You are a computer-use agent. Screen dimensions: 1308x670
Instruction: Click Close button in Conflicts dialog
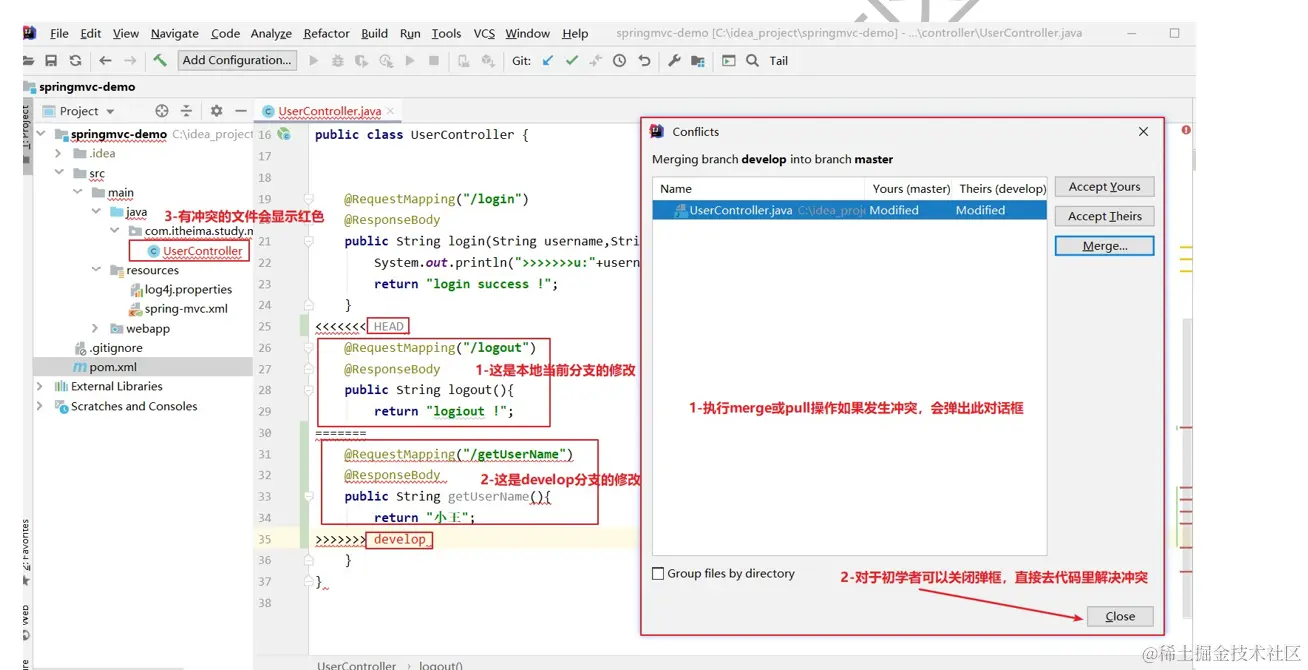(1120, 617)
